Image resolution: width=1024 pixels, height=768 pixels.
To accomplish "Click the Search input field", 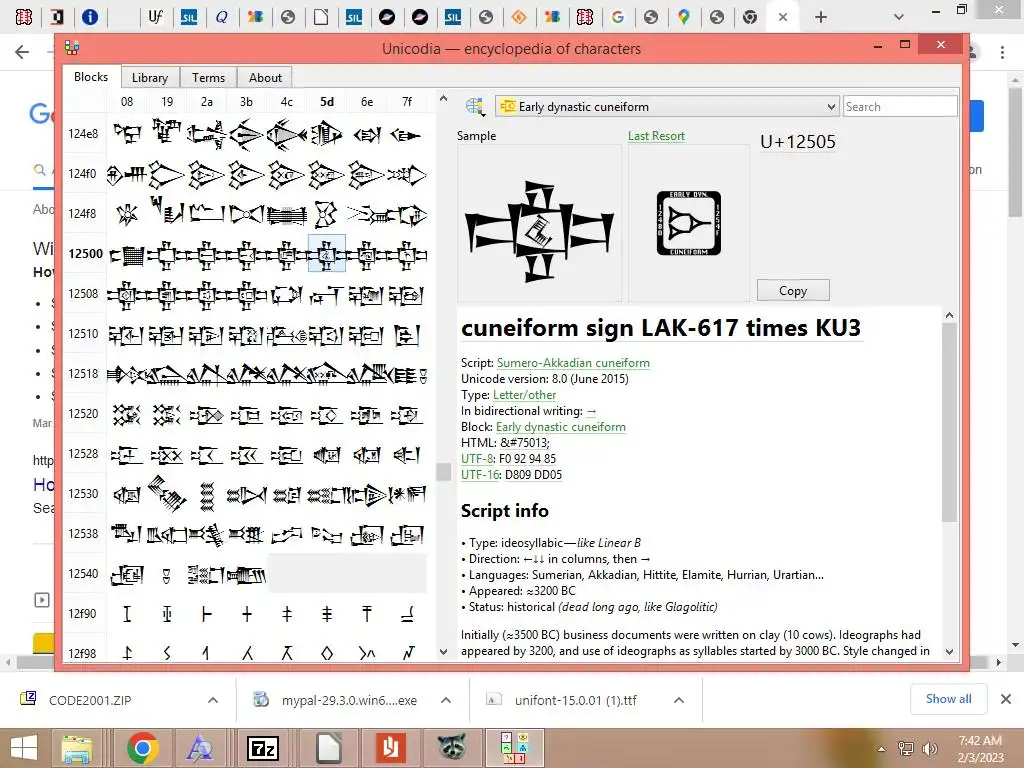I will 900,106.
